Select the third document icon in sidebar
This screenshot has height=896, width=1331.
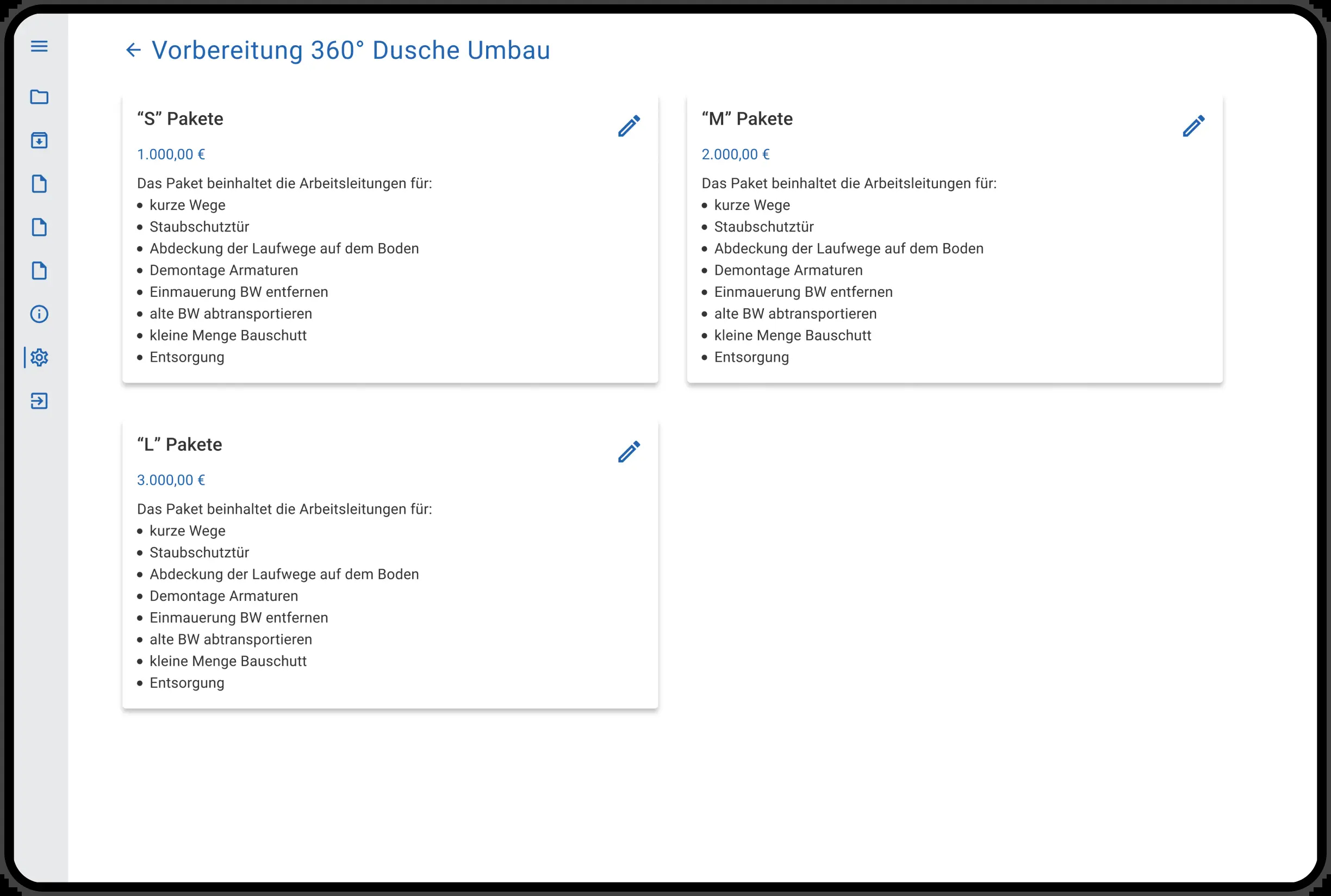39,271
